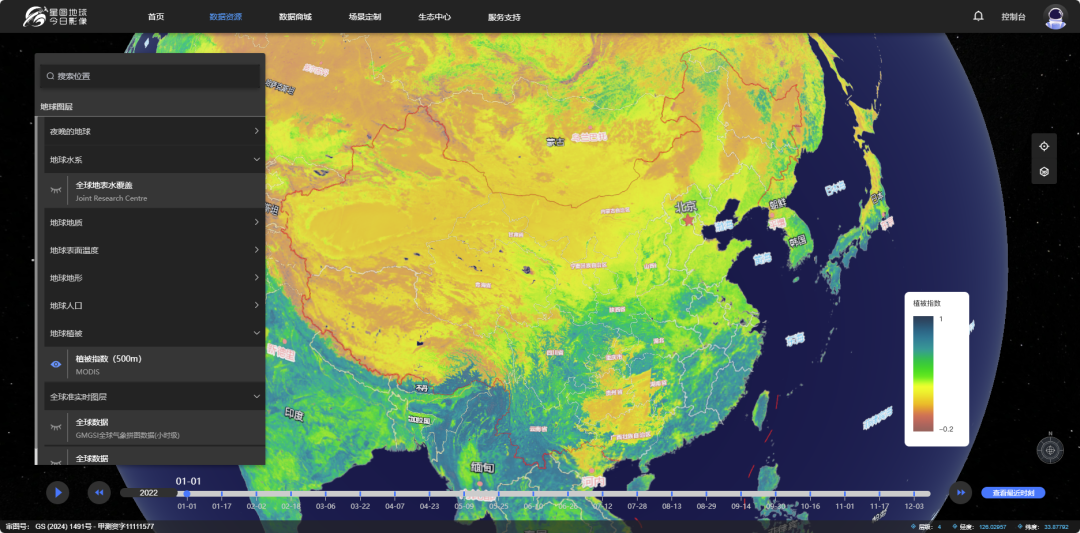
Task: Click the rewind button on the timeline
Action: (x=98, y=492)
